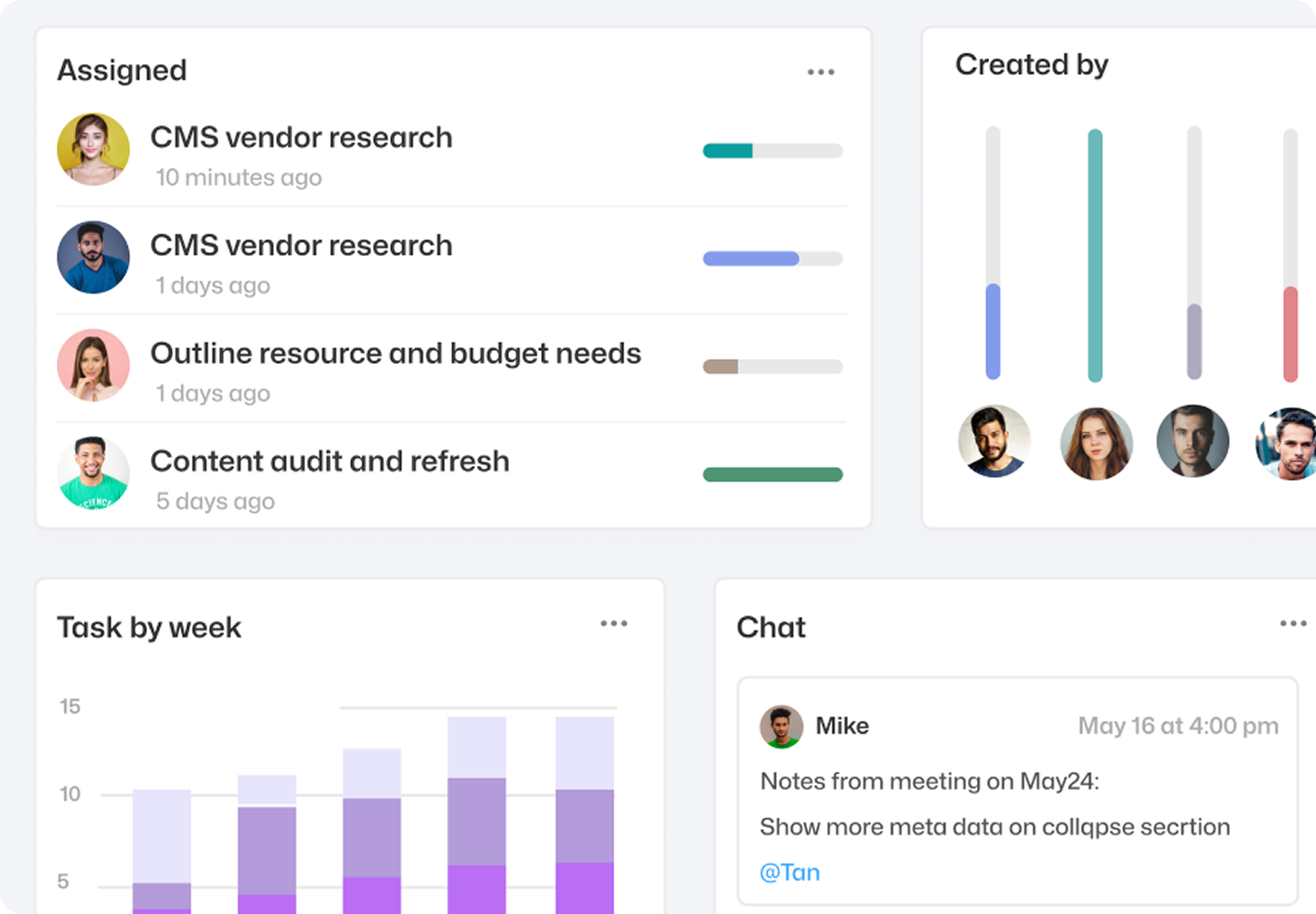This screenshot has height=914, width=1316.
Task: Open the Task by week three-dot menu
Action: (x=613, y=623)
